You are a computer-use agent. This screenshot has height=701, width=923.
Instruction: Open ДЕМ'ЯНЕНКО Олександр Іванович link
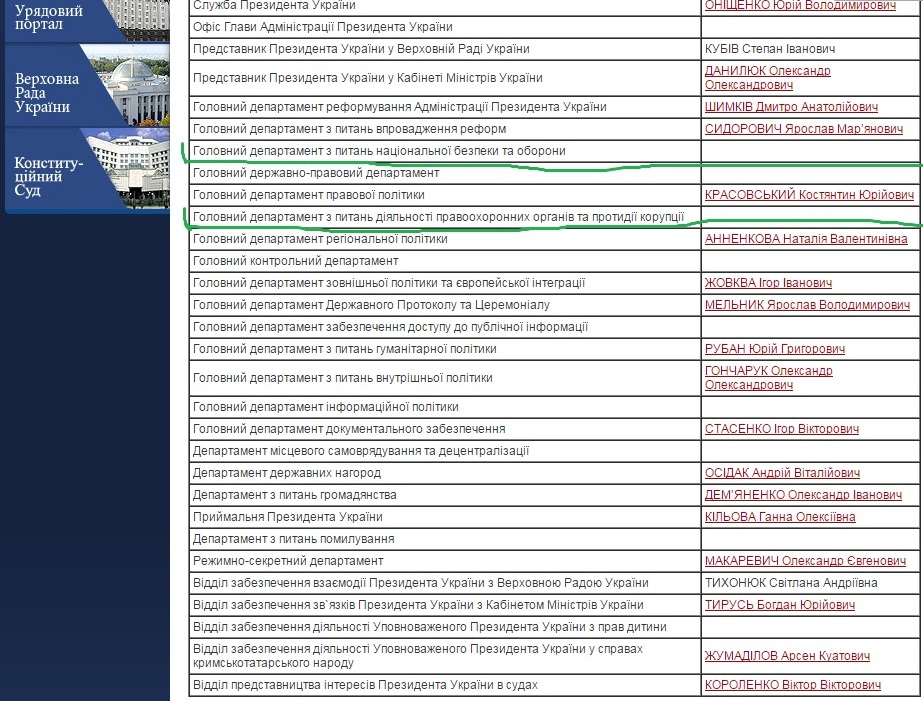803,495
